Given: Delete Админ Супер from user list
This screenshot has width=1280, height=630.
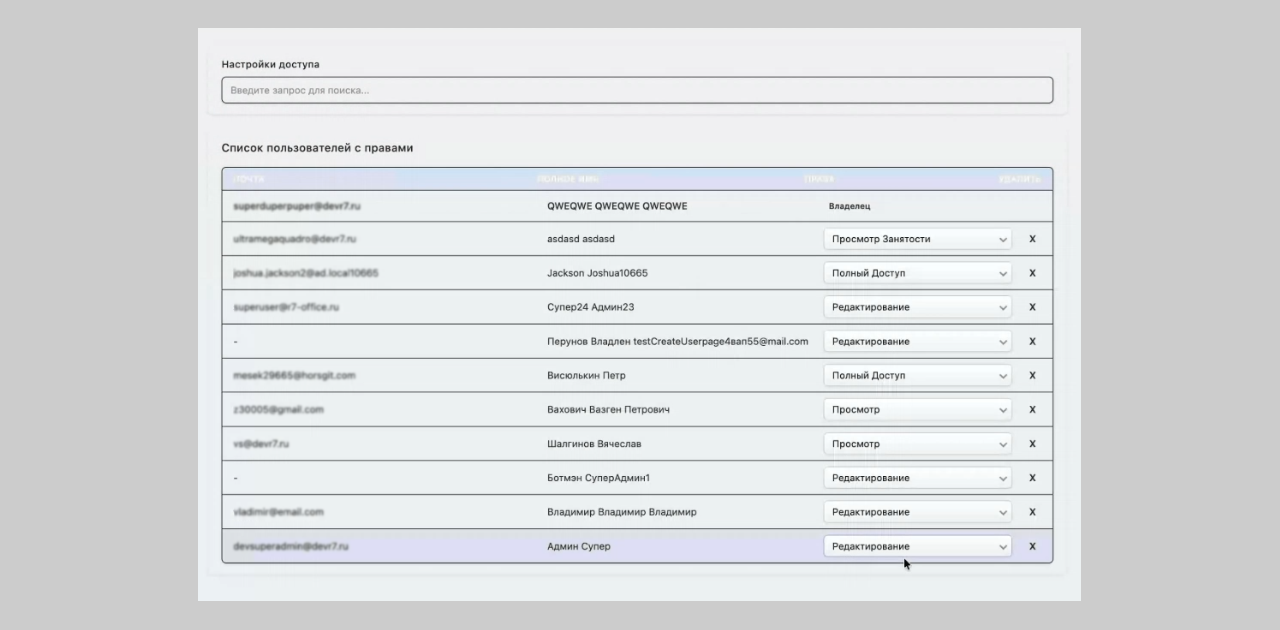Looking at the screenshot, I should [1032, 546].
